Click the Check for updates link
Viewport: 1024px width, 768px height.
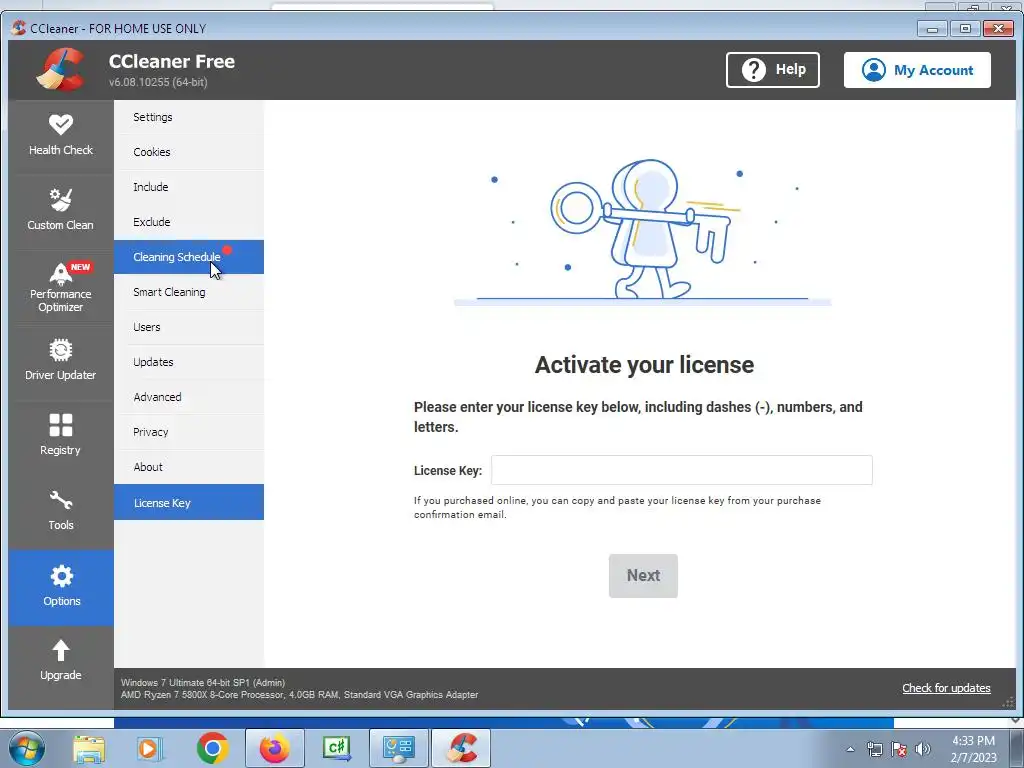click(946, 688)
